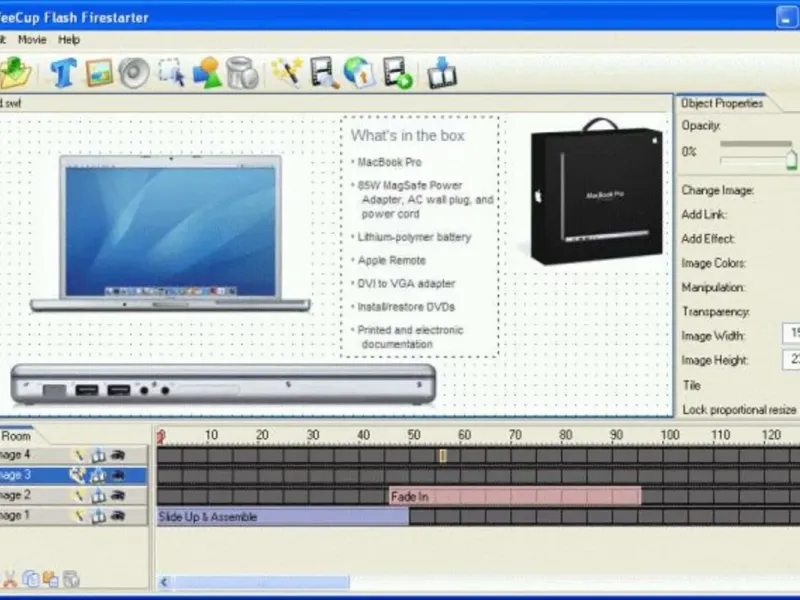Click the filmstrip with green play icon
Viewport: 800px width, 600px height.
(397, 73)
